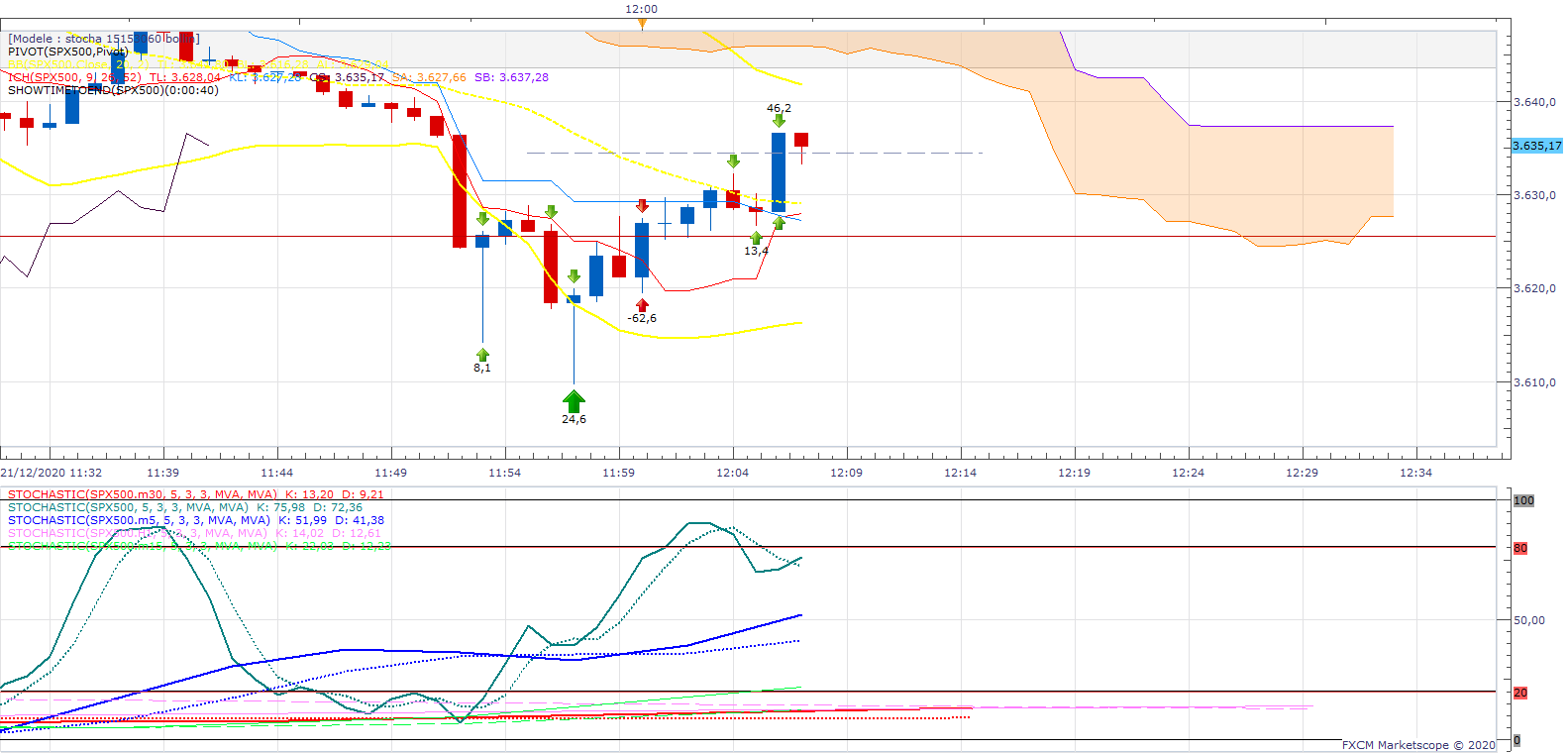Click the 11:49 time axis label

pos(391,473)
